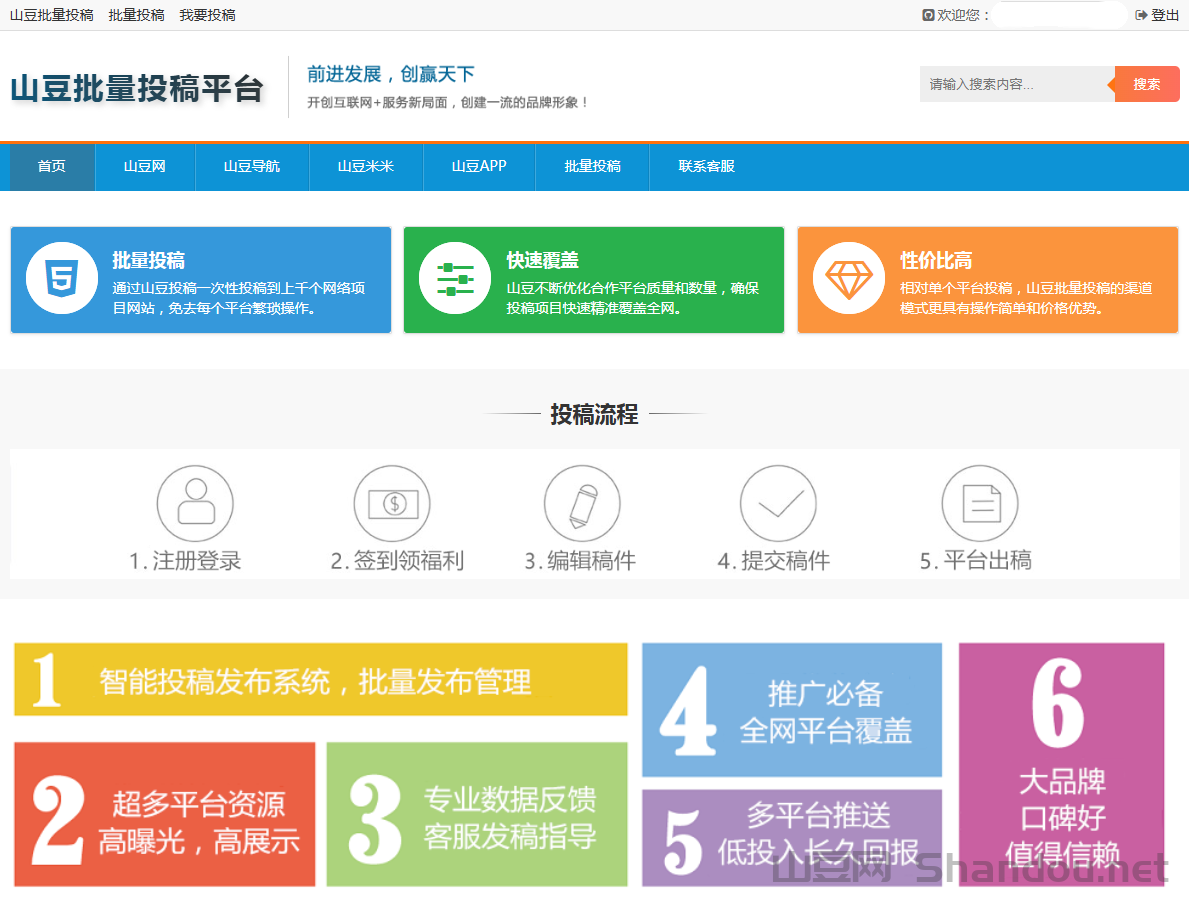Click the 编辑稿件 pencil icon

584,503
